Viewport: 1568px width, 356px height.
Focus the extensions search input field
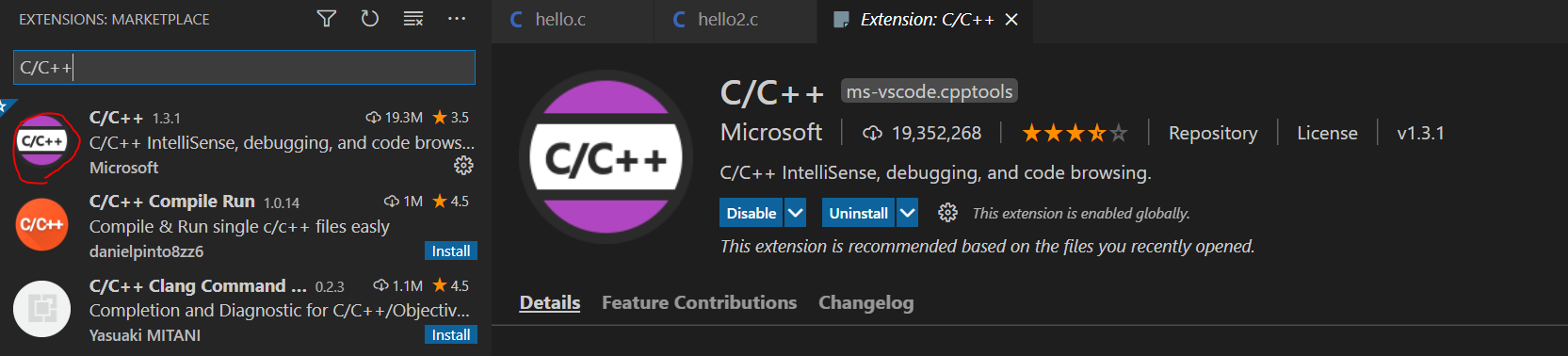[244, 68]
